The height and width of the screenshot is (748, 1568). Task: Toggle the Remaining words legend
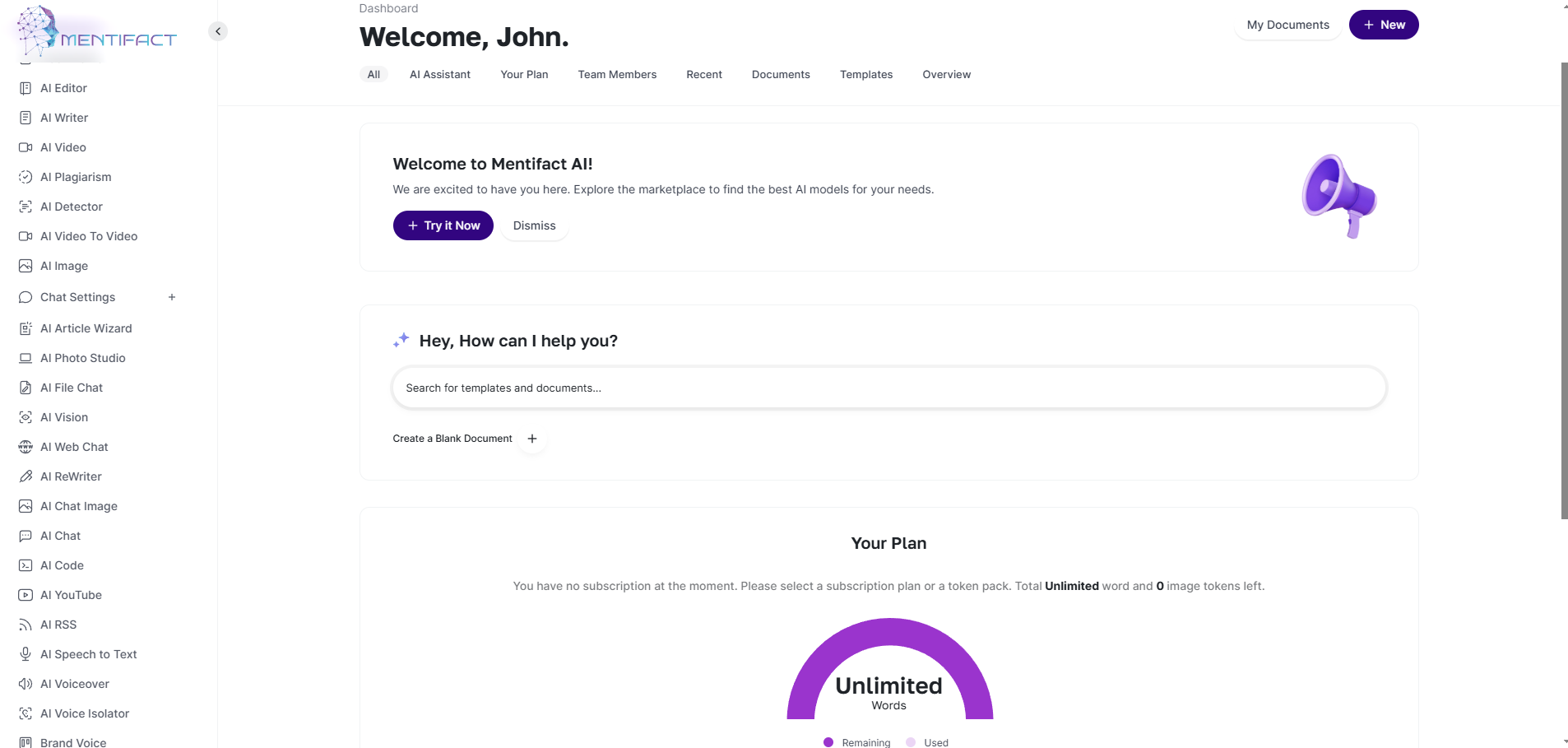point(856,742)
